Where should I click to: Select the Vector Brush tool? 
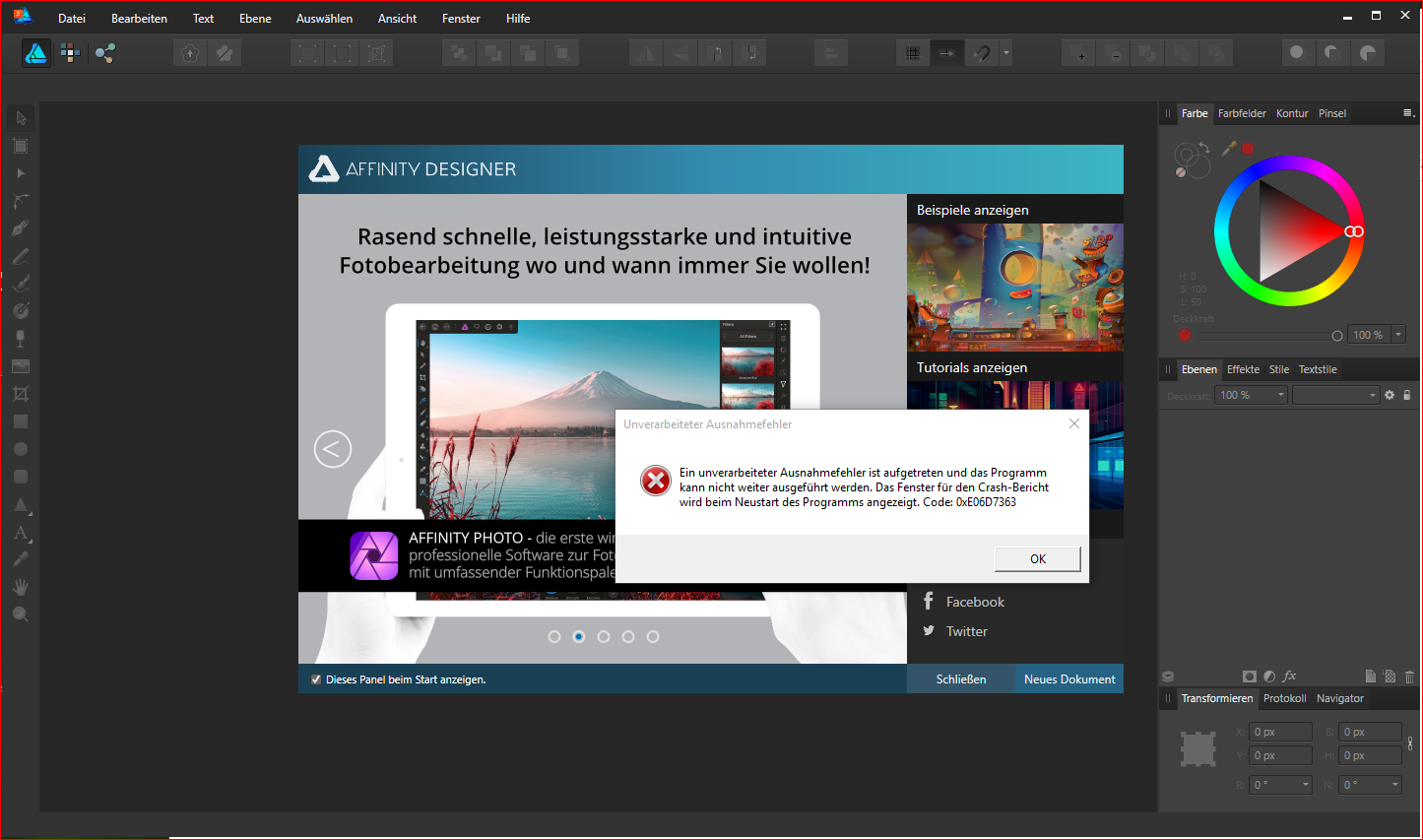click(x=21, y=284)
